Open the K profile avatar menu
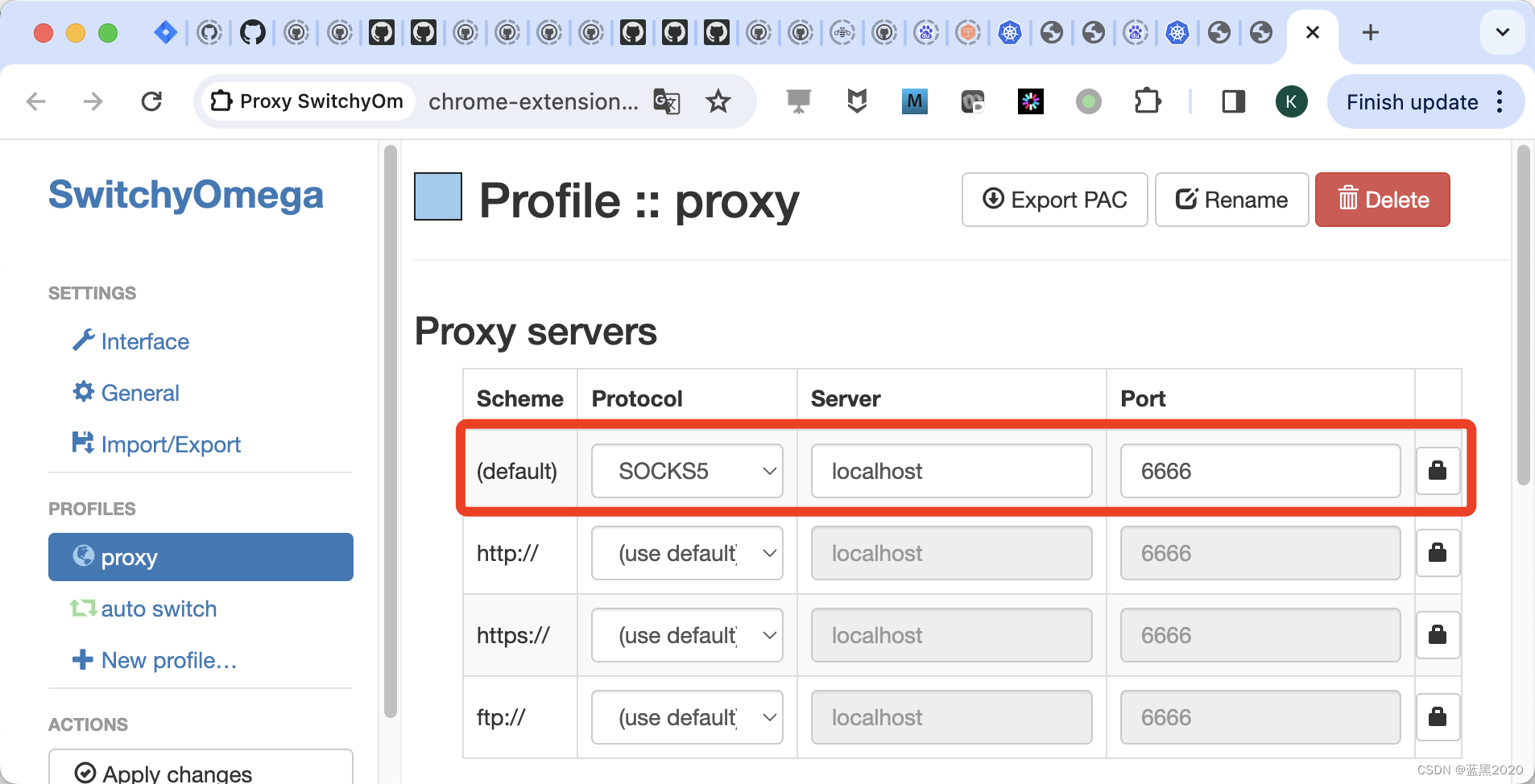The height and width of the screenshot is (784, 1535). [1291, 101]
